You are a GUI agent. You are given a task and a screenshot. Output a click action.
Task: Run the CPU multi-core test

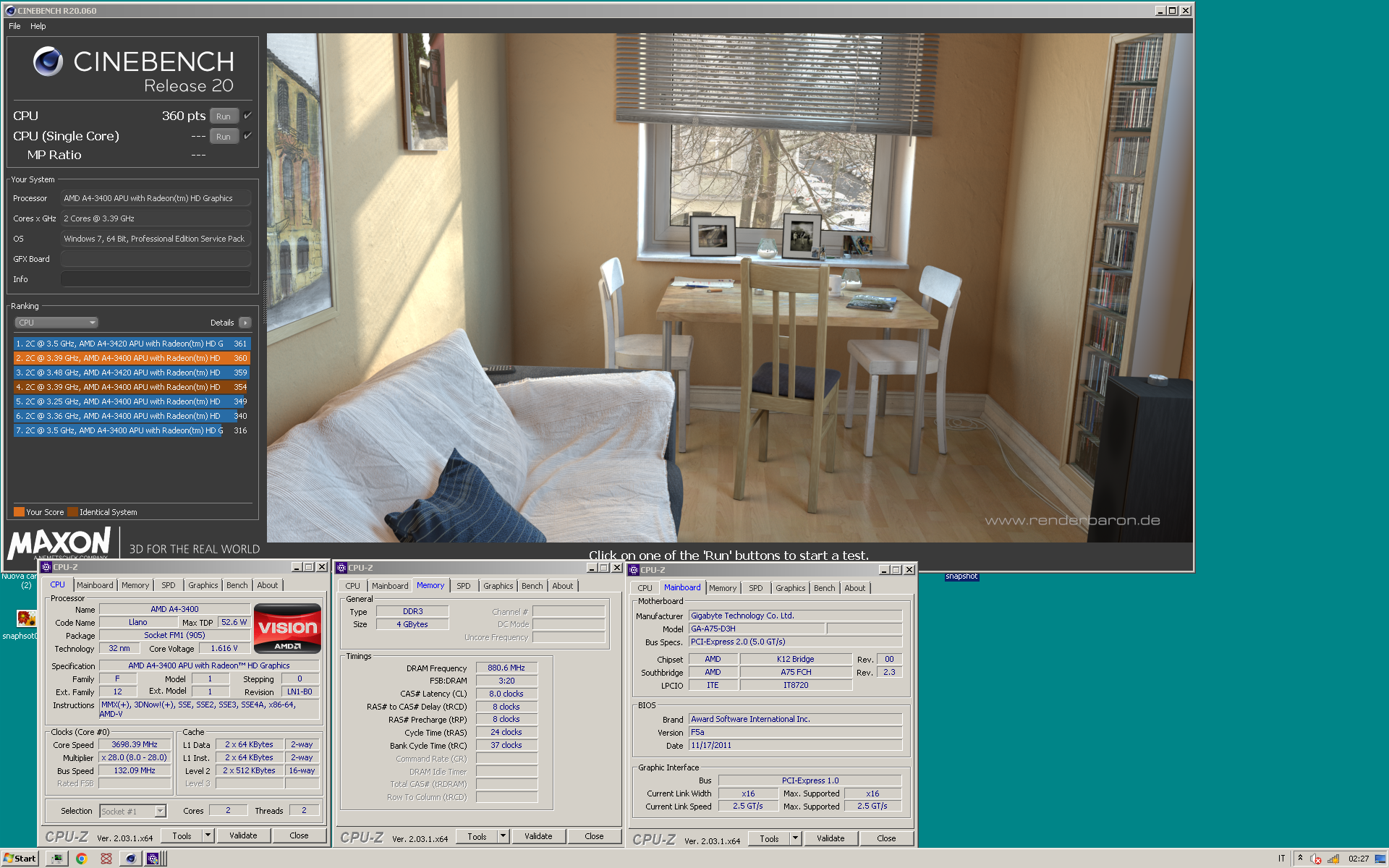224,116
